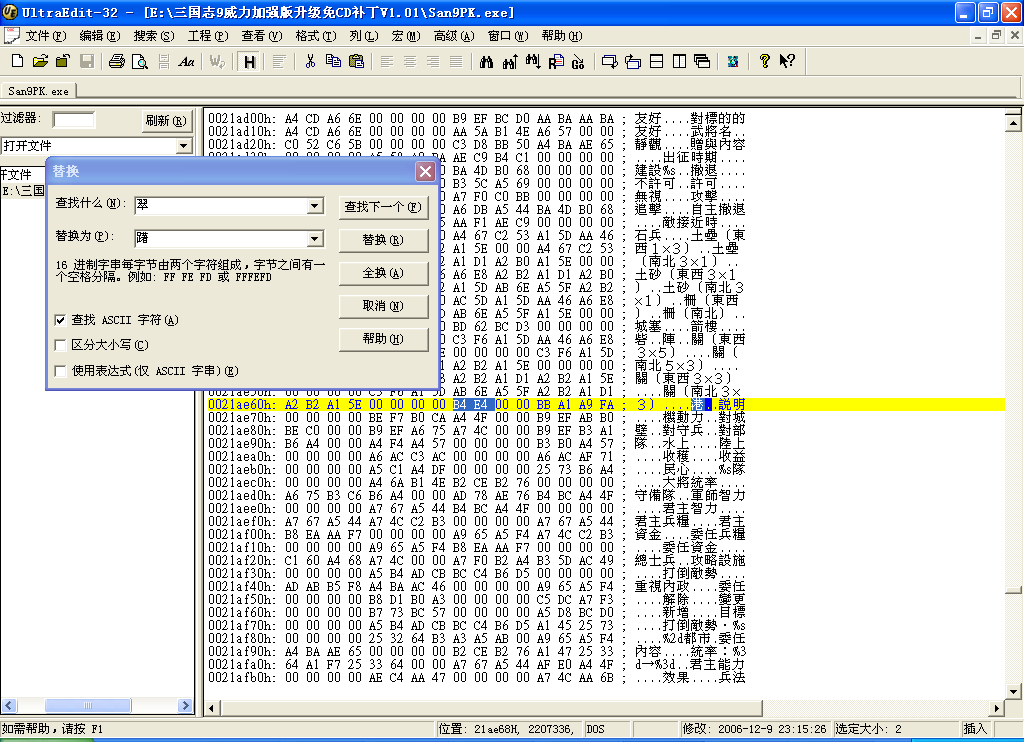
Task: Click the Help question mark icon
Action: click(765, 61)
